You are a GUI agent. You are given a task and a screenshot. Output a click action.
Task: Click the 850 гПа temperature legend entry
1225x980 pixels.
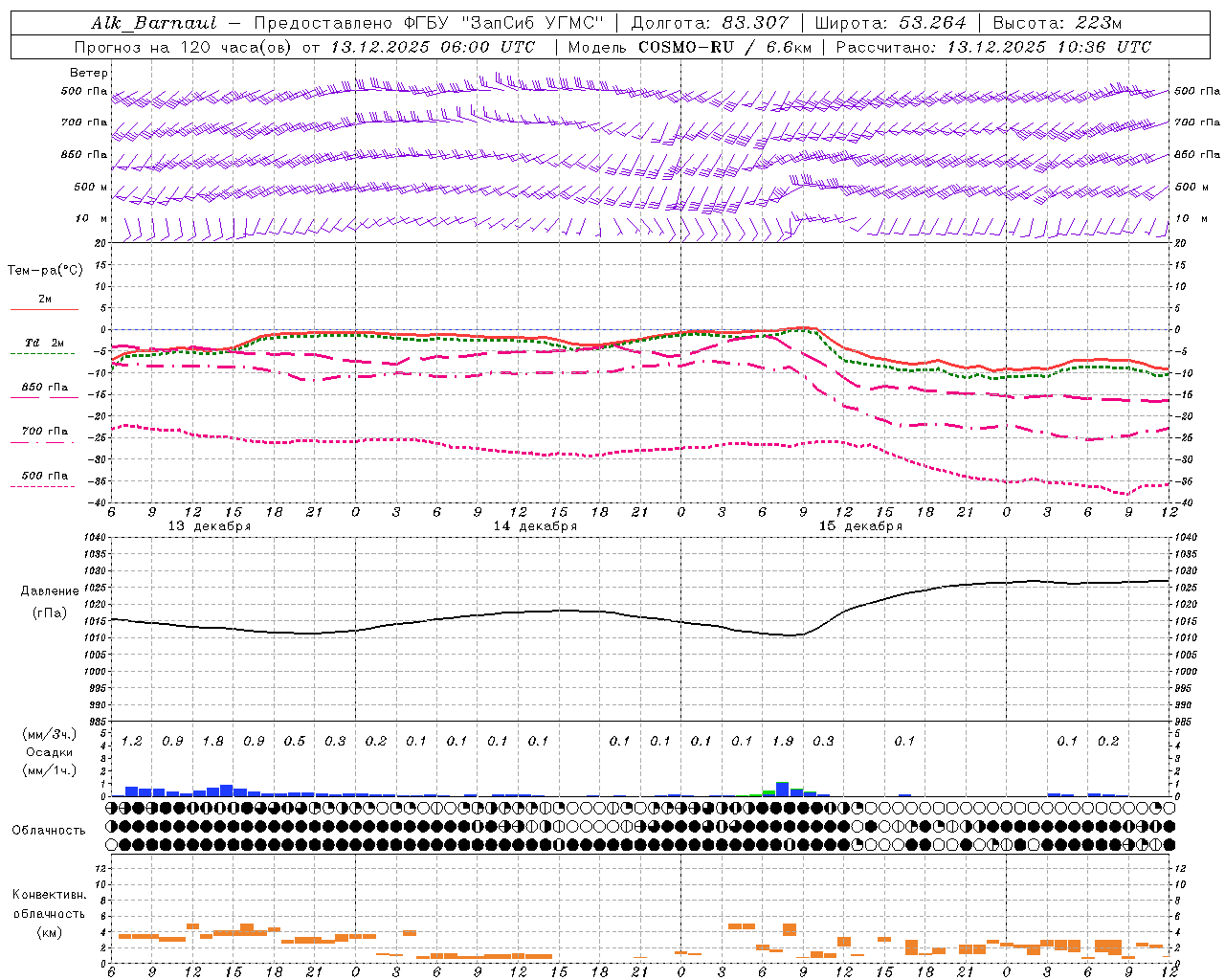coord(45,388)
